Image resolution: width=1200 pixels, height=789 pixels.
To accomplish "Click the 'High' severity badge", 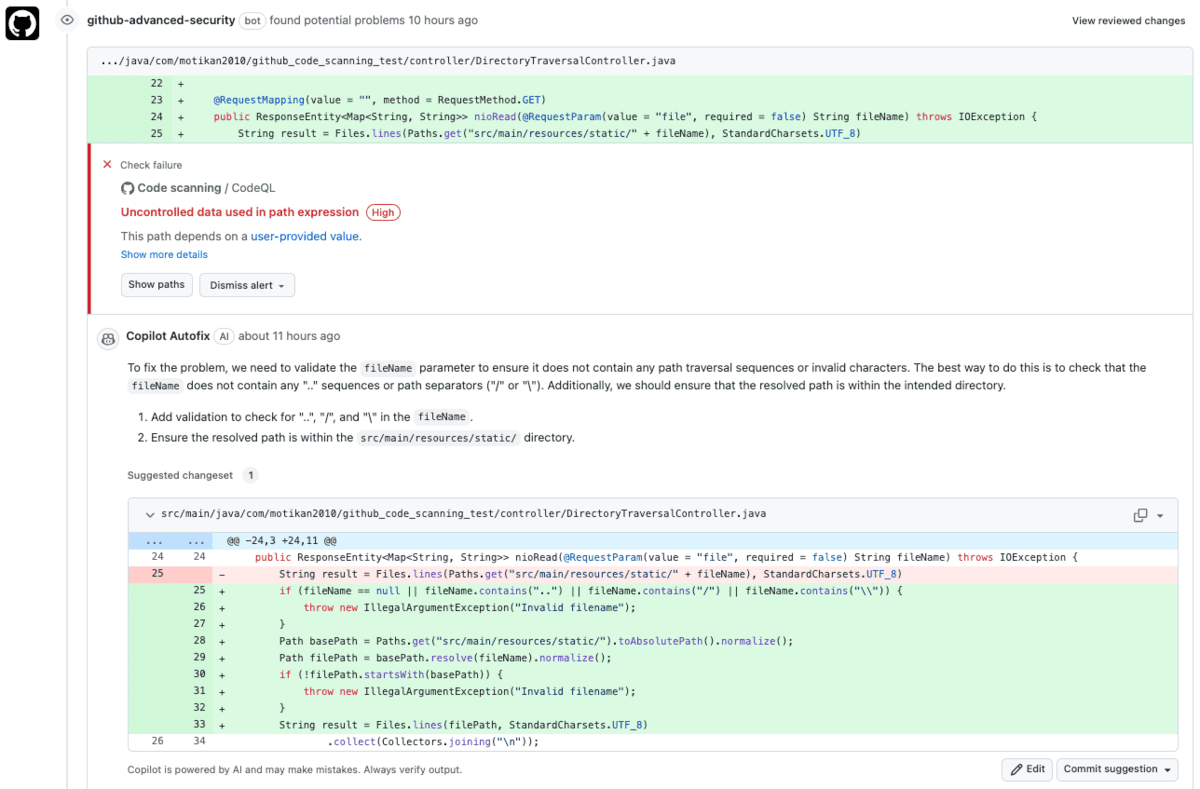I will click(383, 212).
